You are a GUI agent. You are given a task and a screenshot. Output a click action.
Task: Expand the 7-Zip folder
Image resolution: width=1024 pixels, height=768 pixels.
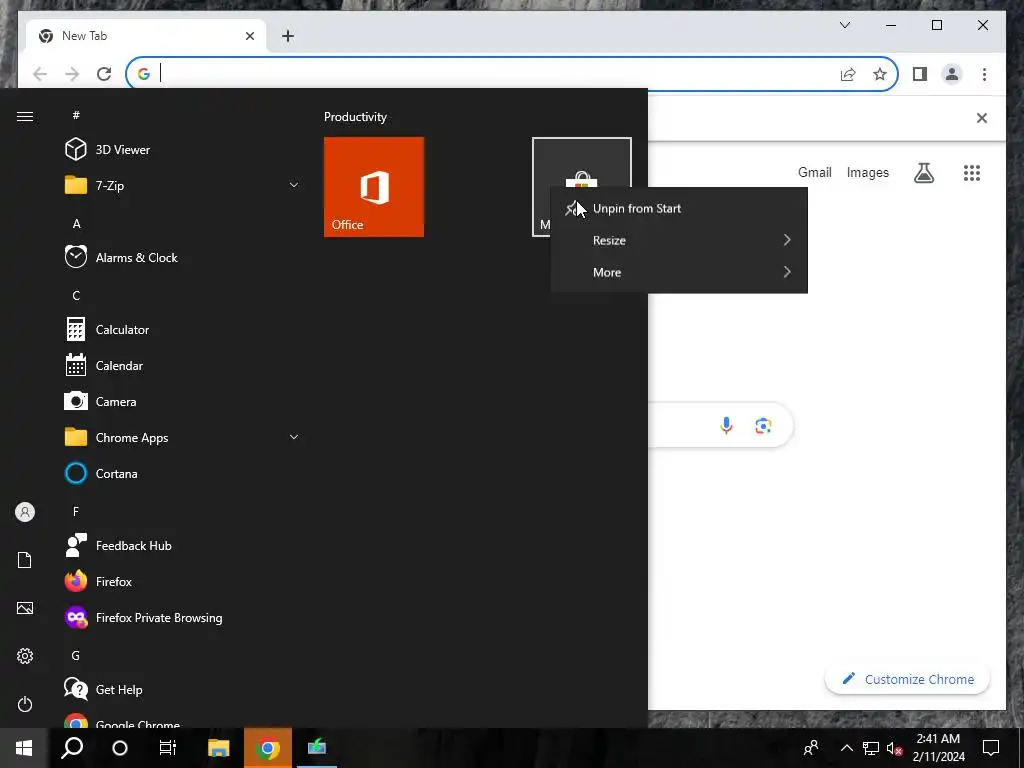click(183, 185)
